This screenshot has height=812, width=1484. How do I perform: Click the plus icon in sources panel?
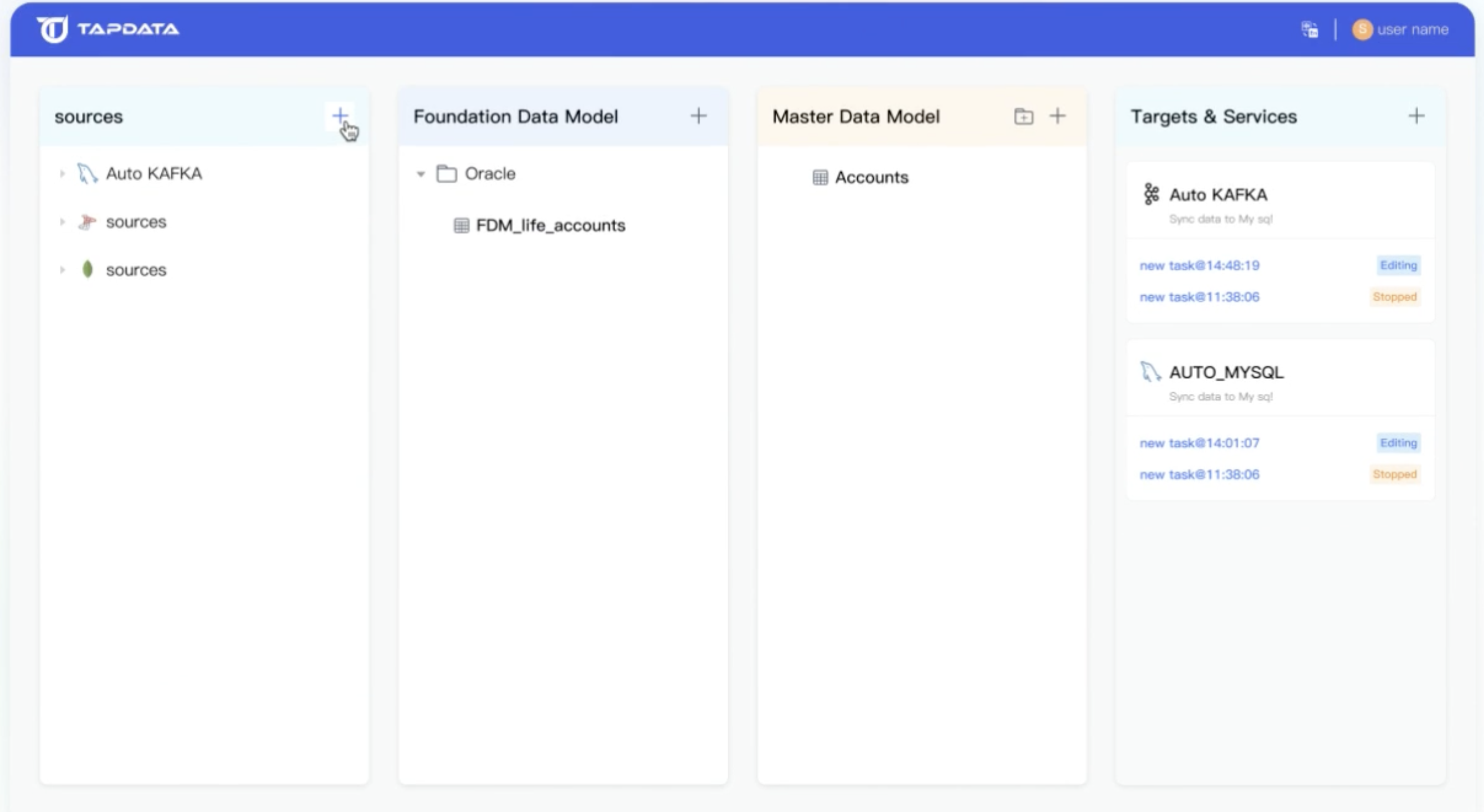340,116
